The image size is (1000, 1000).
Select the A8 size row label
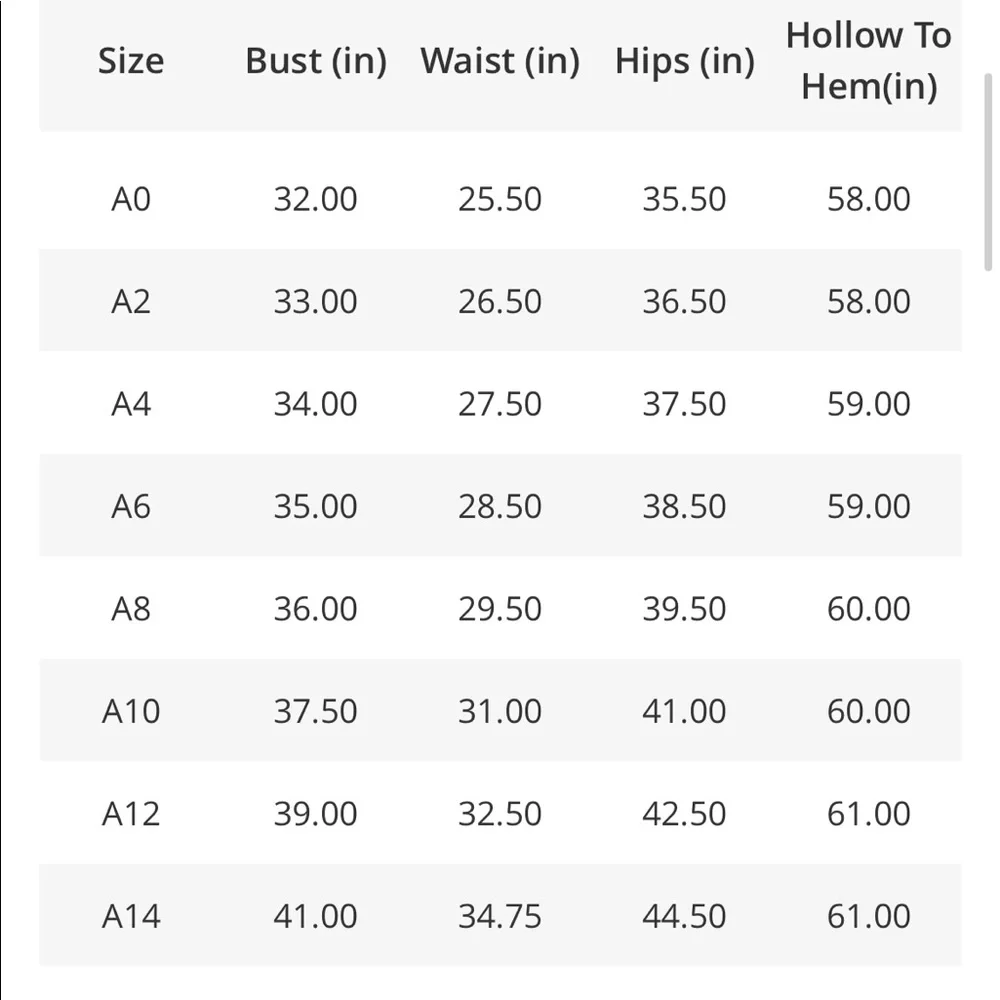click(x=130, y=609)
